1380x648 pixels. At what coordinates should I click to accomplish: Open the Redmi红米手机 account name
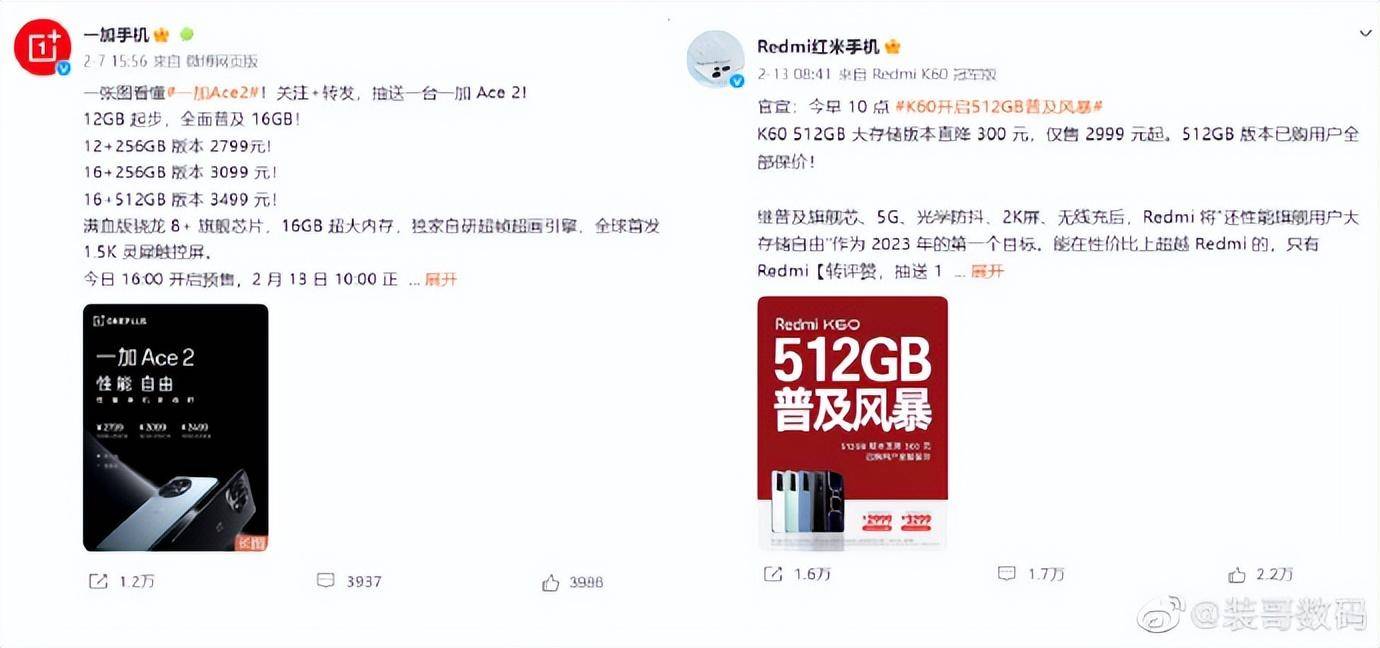pos(818,47)
